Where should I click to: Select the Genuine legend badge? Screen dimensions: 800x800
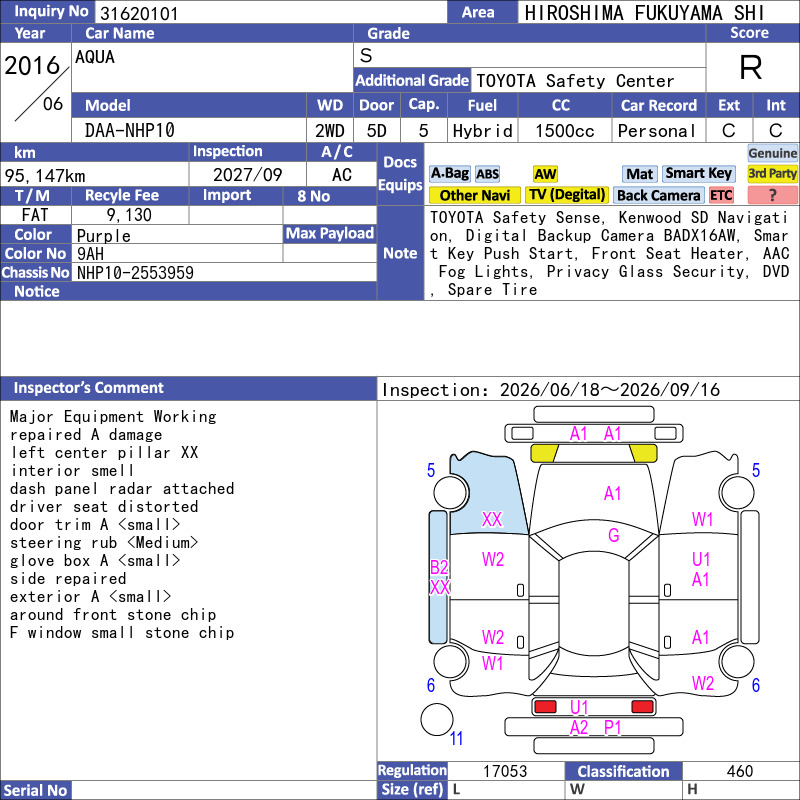(772, 153)
